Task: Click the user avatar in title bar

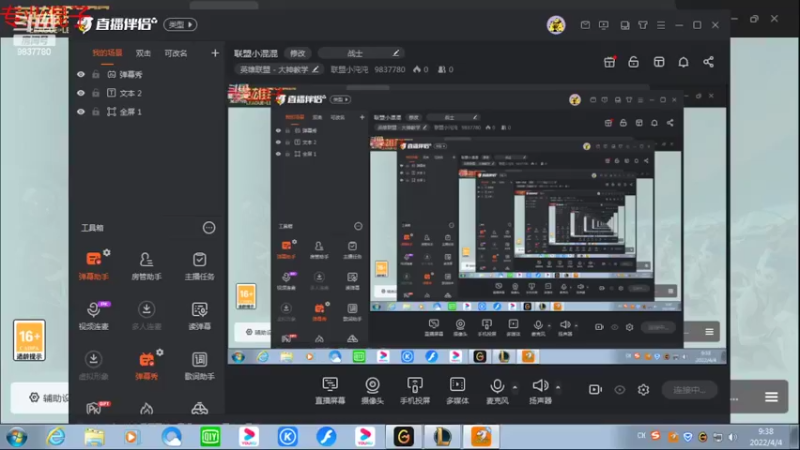Action: pos(556,24)
